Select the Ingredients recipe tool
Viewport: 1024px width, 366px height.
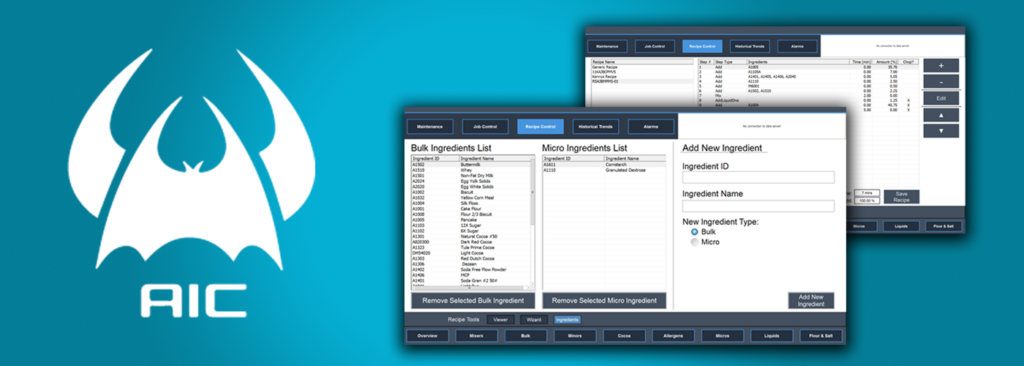pos(567,320)
